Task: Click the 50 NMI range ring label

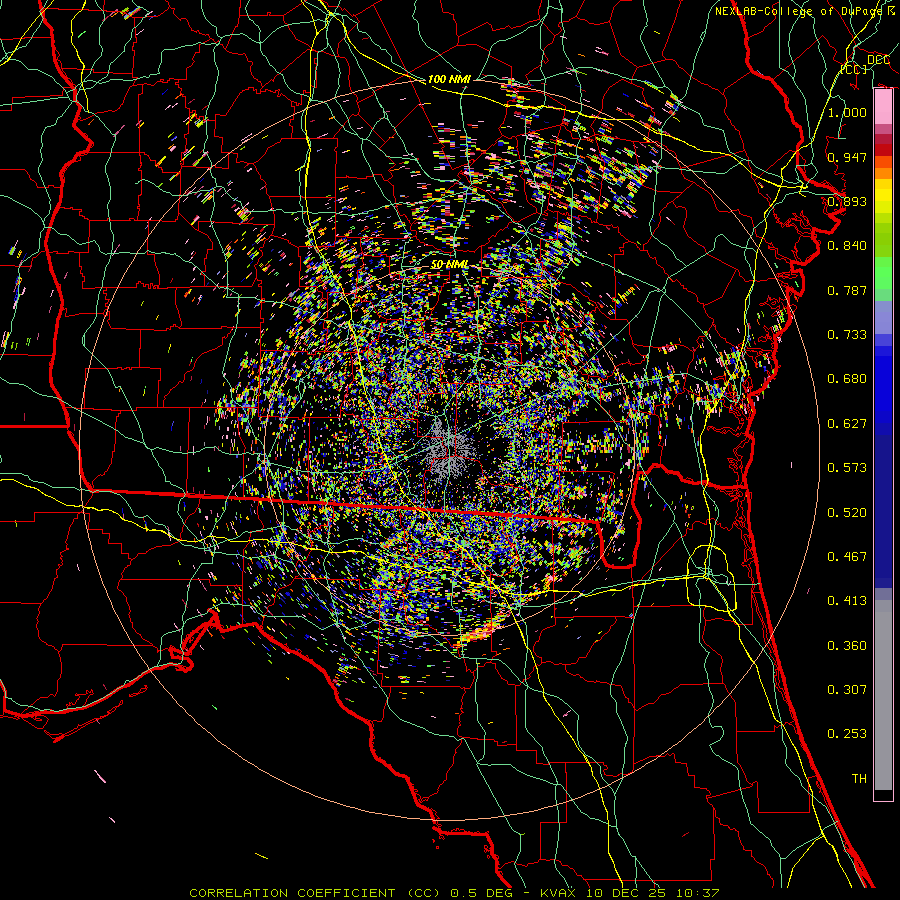Action: pos(449,265)
